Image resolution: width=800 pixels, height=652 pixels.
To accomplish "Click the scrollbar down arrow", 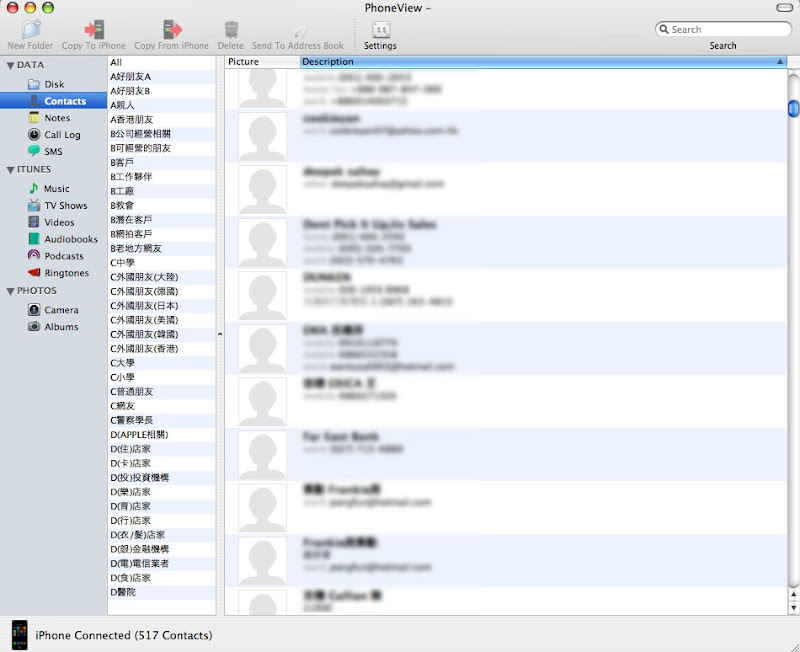I will 793,607.
